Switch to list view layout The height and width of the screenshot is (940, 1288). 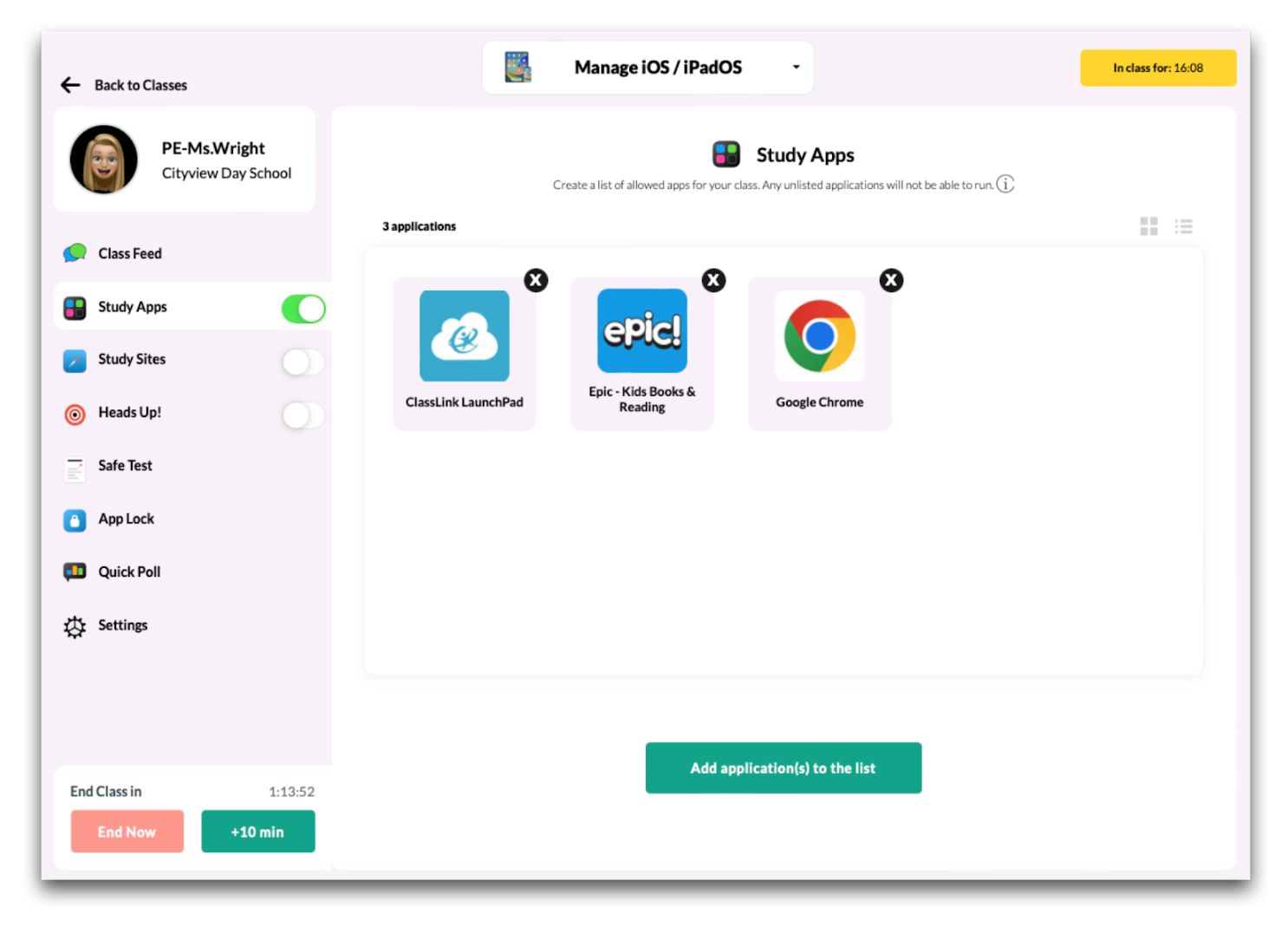[1183, 226]
